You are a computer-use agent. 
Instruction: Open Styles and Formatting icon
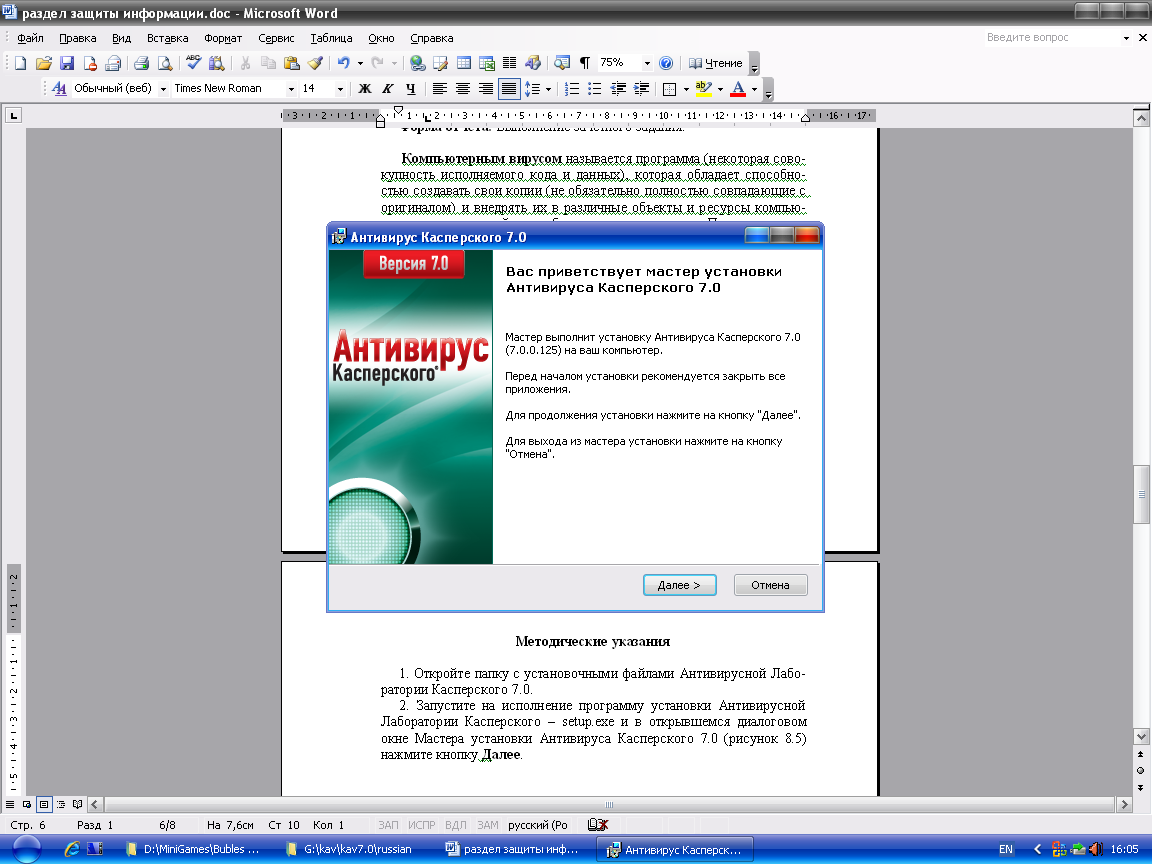click(x=60, y=89)
